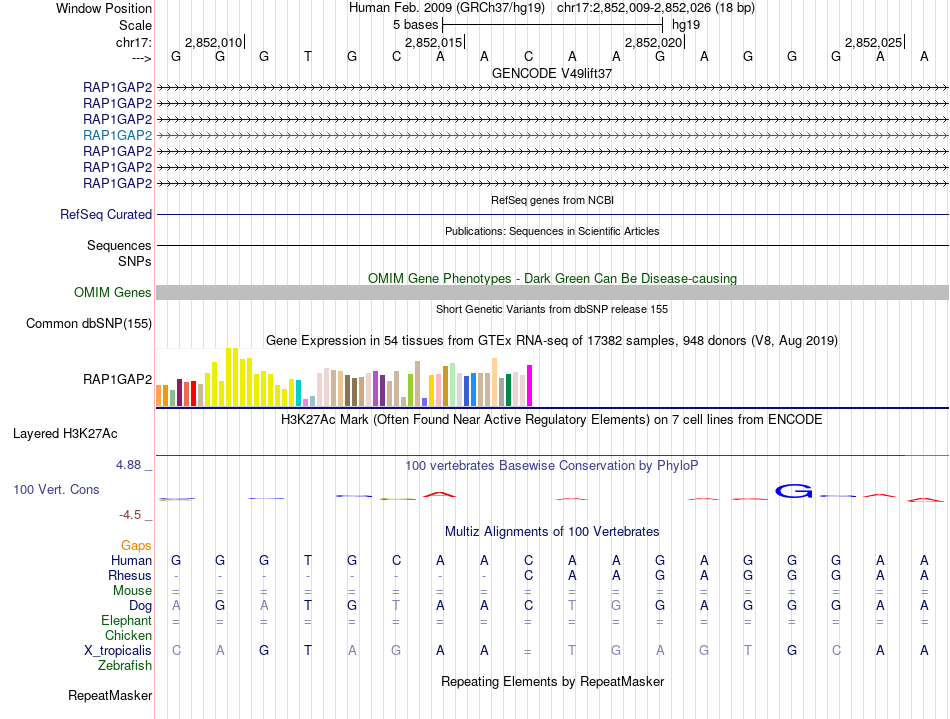The width and height of the screenshot is (950, 719).
Task: Open the GENCODE V49lift37 track title
Action: [552, 73]
